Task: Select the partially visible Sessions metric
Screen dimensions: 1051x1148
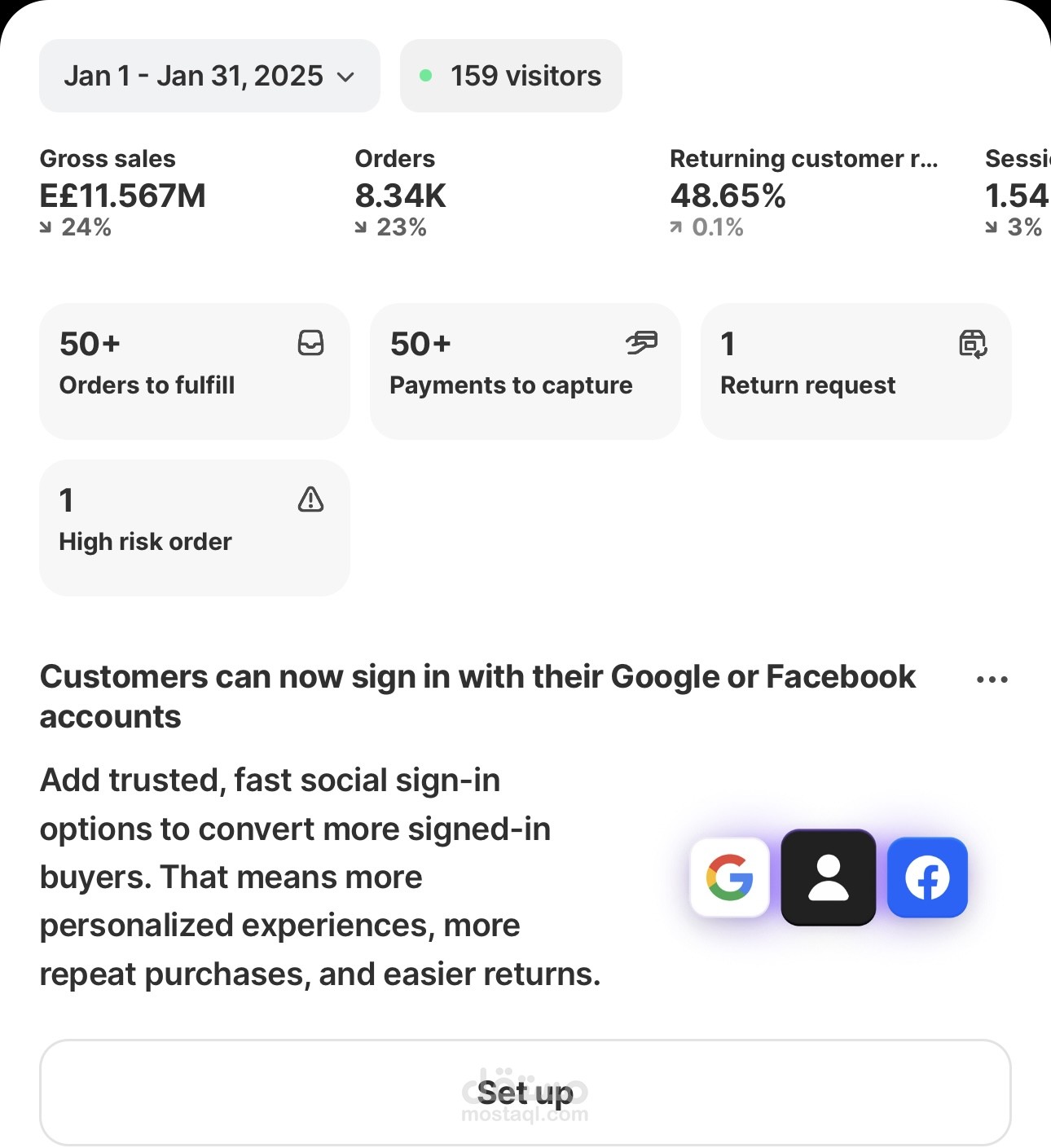Action: coord(1018,192)
